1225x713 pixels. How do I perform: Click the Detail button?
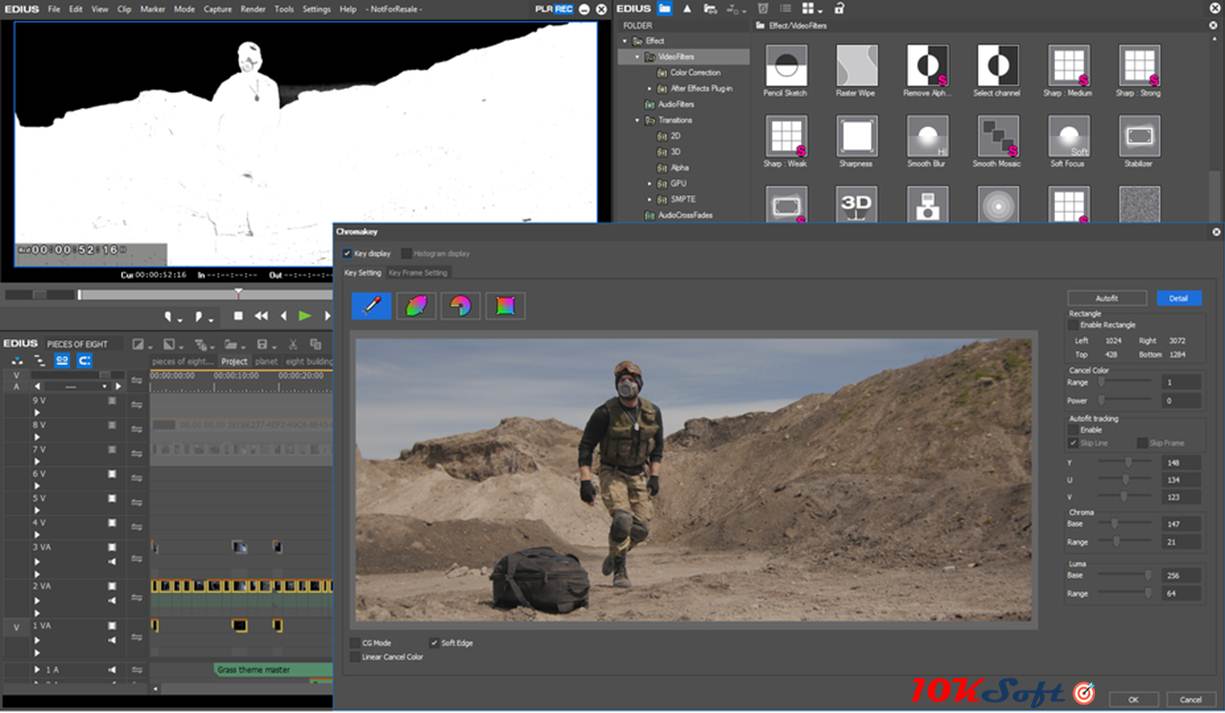coord(1179,298)
